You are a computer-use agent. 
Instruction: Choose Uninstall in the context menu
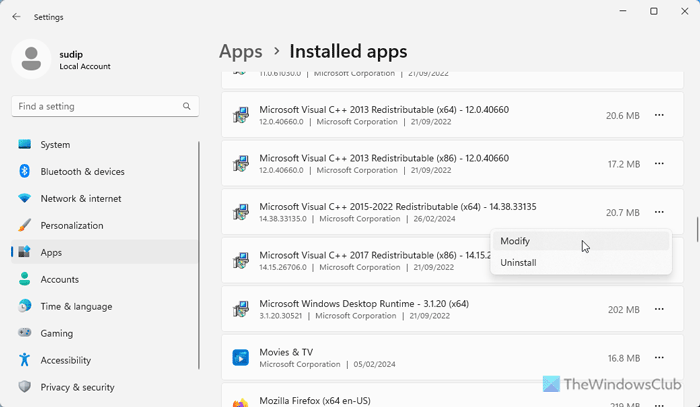pos(581,263)
